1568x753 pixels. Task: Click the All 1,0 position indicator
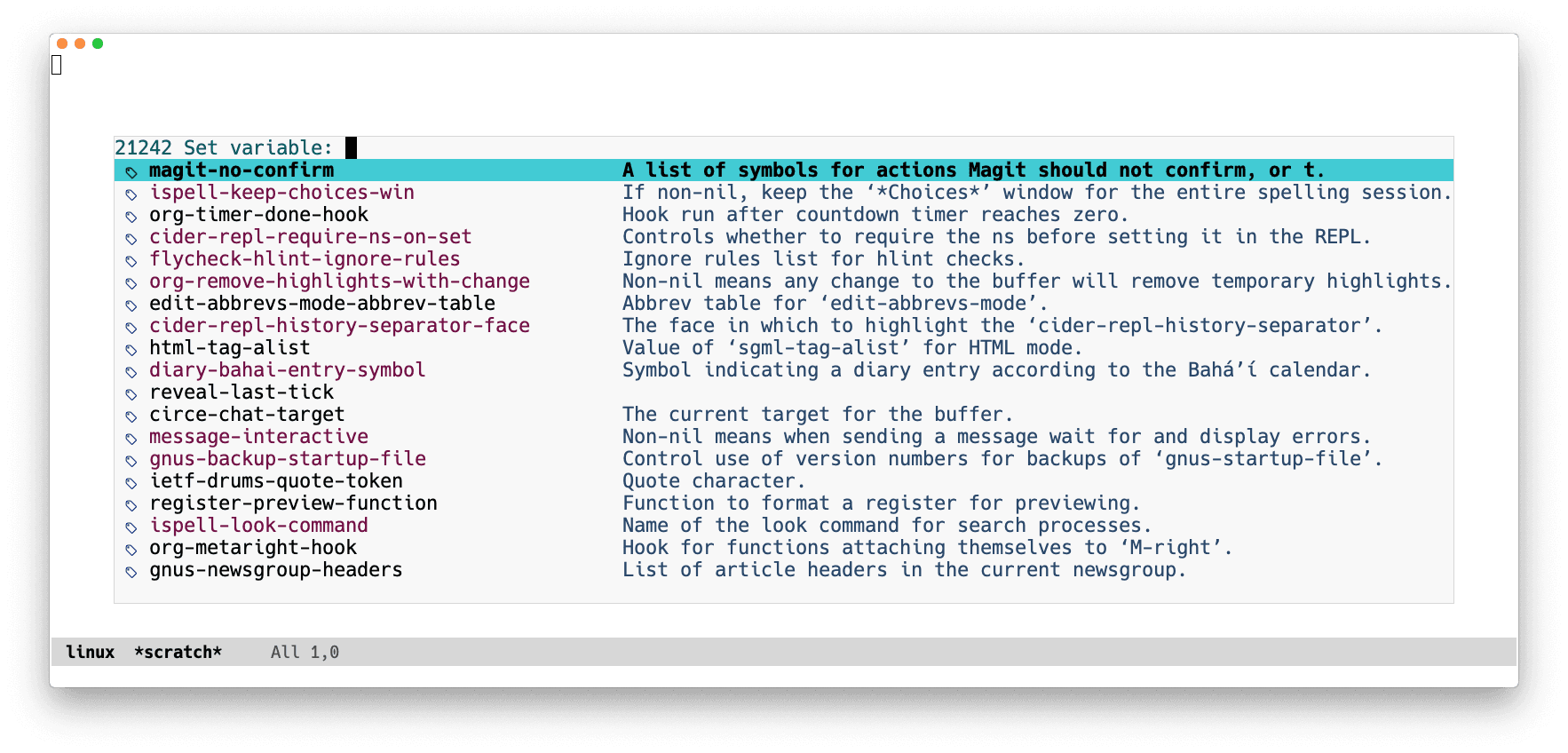click(305, 652)
